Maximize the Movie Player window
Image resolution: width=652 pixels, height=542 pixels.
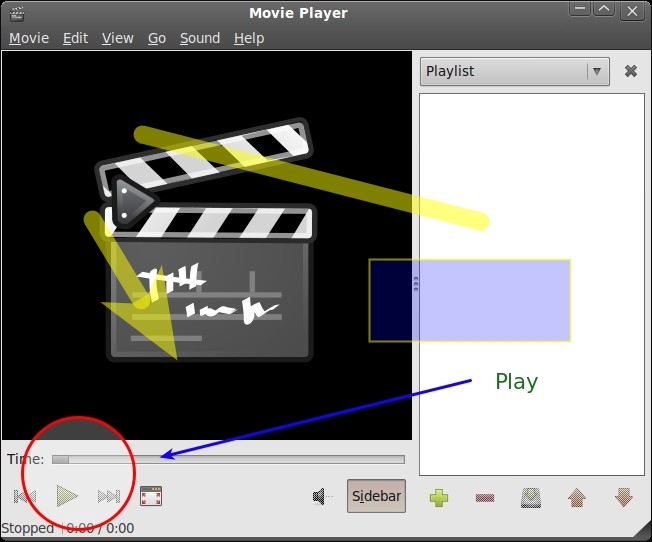pyautogui.click(x=604, y=9)
